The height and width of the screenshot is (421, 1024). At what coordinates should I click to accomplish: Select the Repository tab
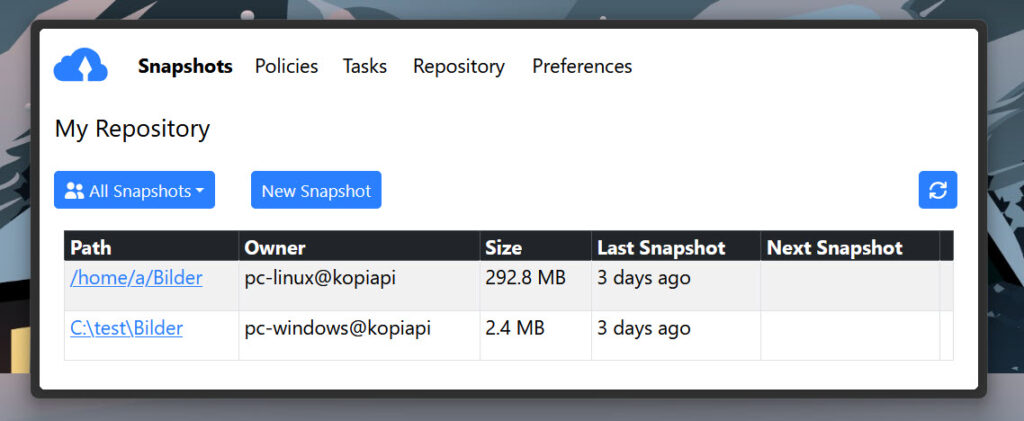458,66
